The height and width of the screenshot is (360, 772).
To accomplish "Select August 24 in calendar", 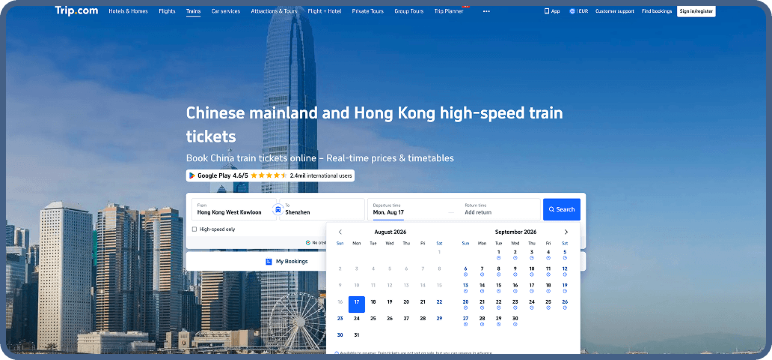I will 356,319.
